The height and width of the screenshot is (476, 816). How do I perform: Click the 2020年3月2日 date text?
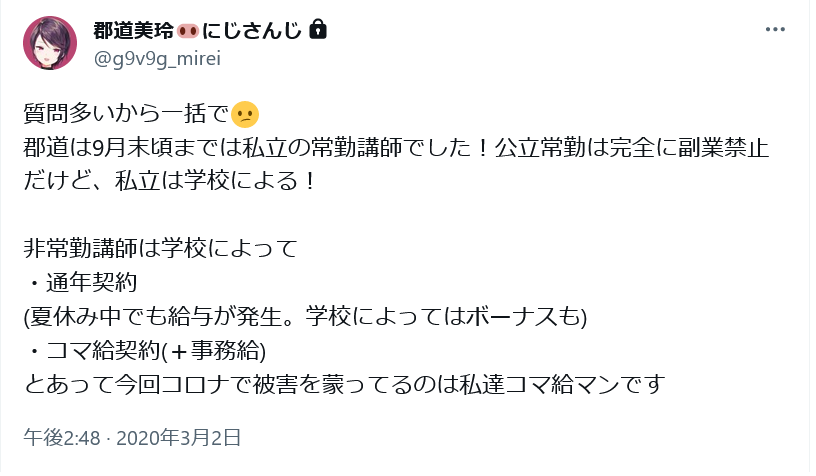[178, 438]
